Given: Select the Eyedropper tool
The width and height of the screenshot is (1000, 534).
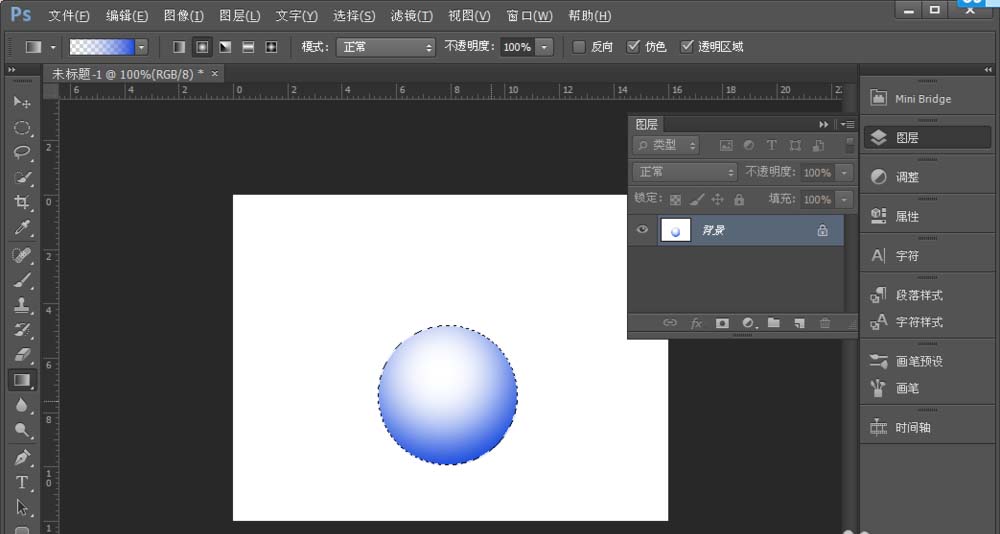Looking at the screenshot, I should coord(21,228).
